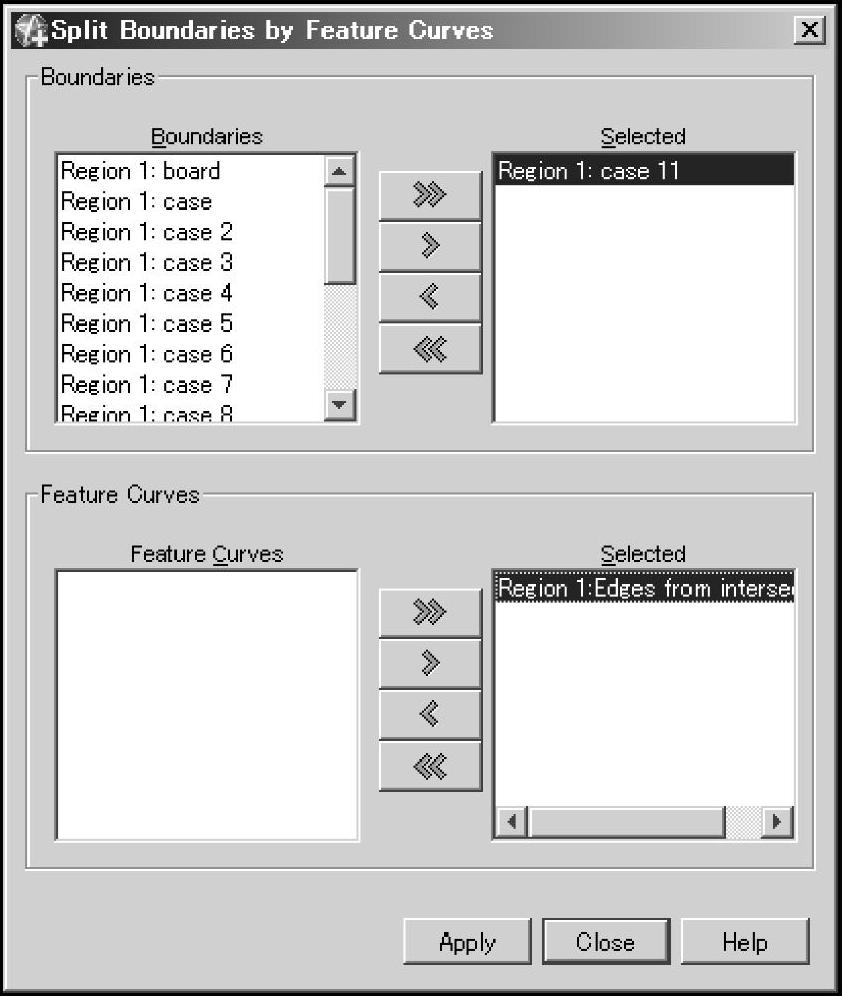Click Boundaries list scroll up arrow
Screen dimensions: 842x996
pyautogui.click(x=339, y=171)
